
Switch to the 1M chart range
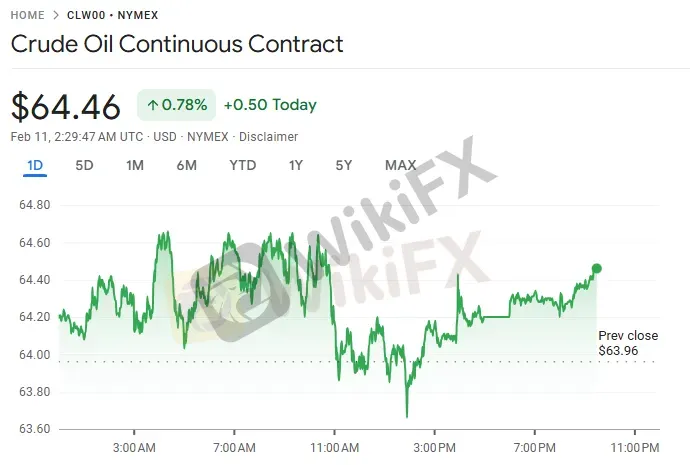tap(135, 165)
